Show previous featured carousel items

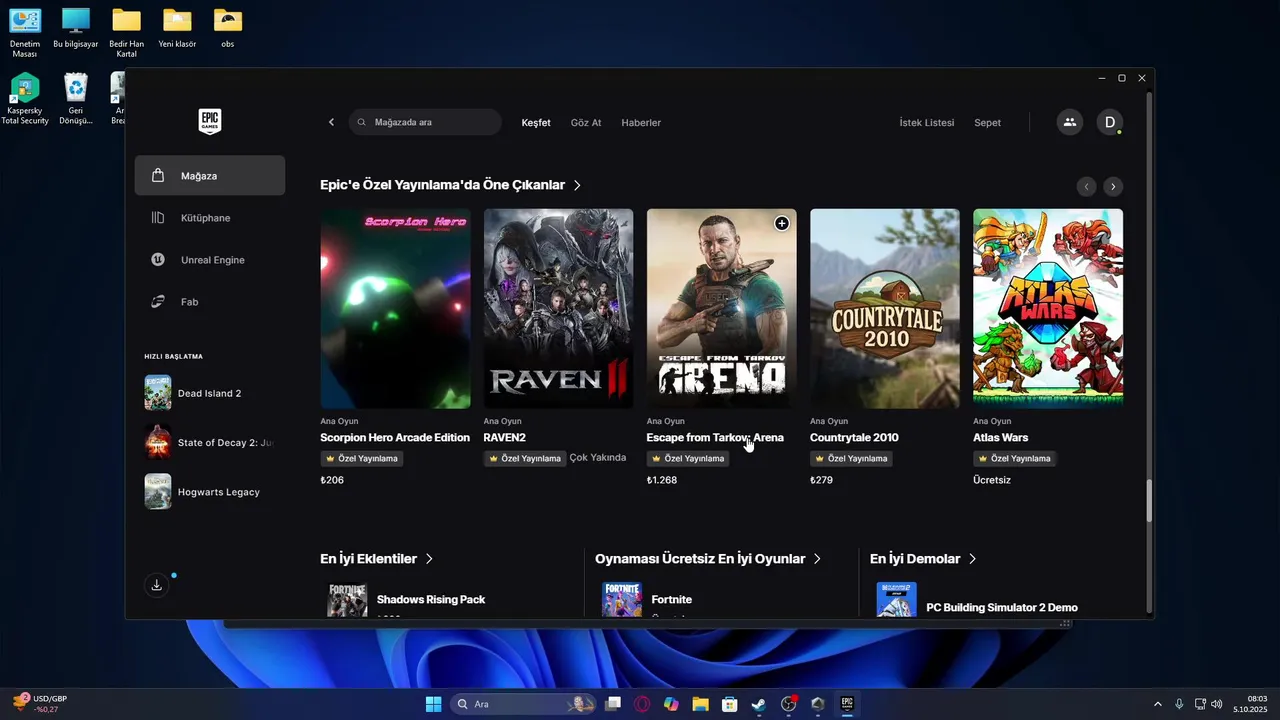[1086, 186]
